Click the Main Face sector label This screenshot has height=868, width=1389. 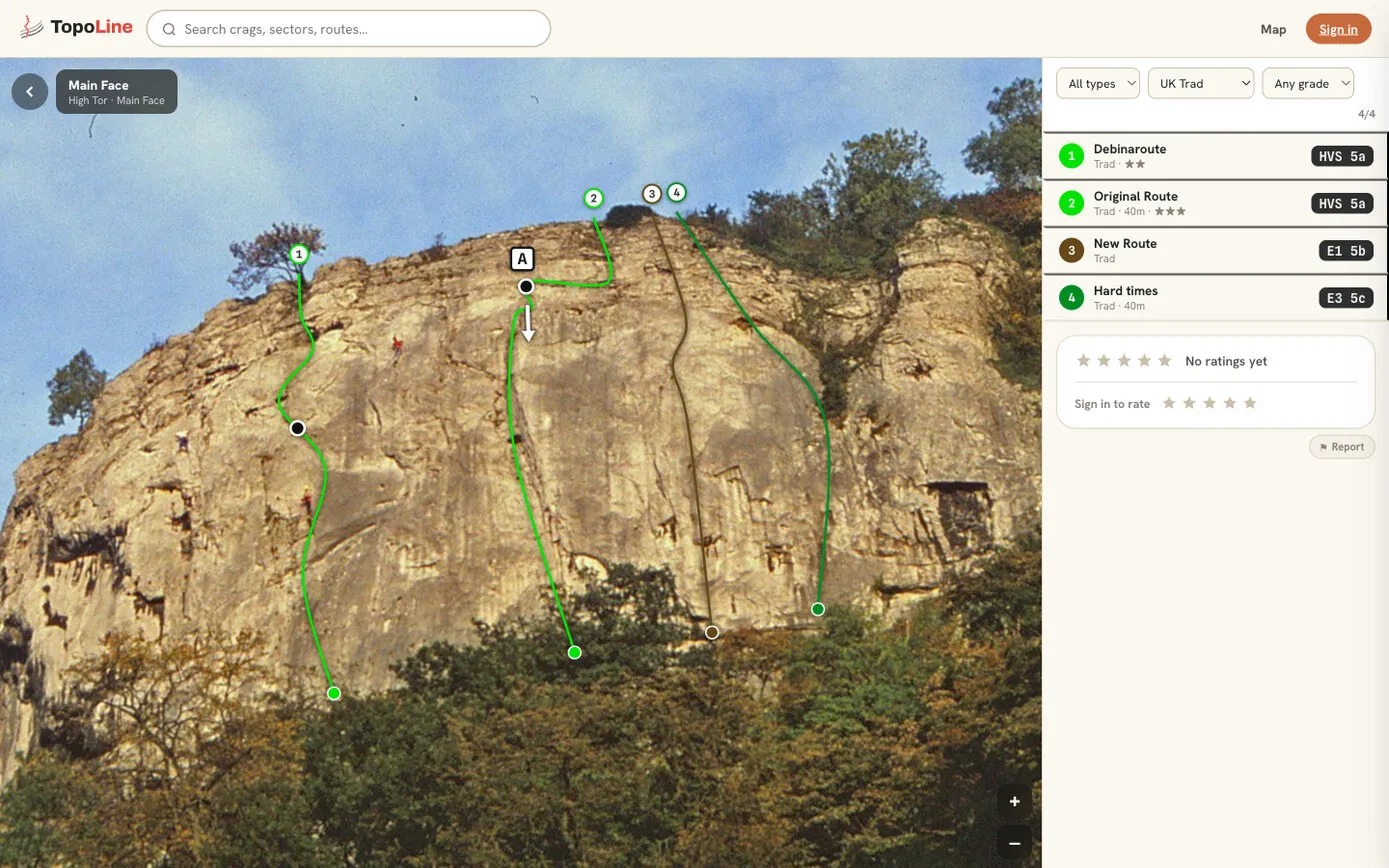pyautogui.click(x=117, y=92)
